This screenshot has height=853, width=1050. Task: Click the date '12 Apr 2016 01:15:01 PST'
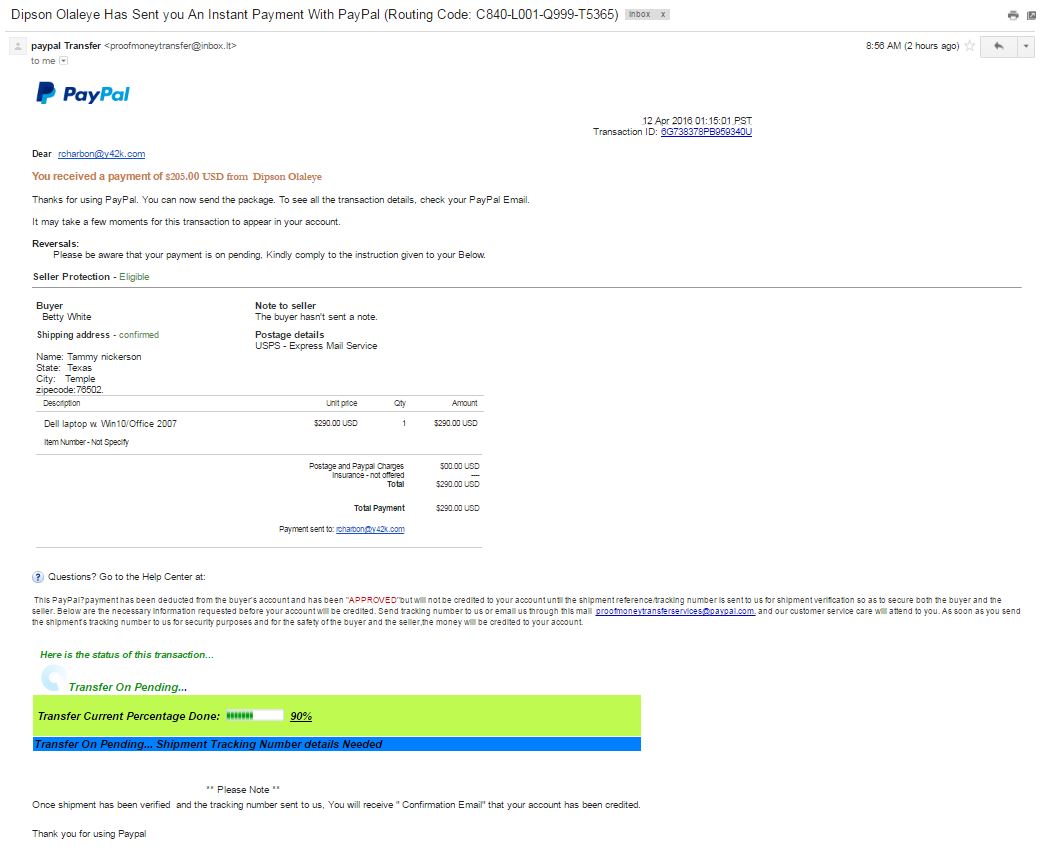(697, 121)
